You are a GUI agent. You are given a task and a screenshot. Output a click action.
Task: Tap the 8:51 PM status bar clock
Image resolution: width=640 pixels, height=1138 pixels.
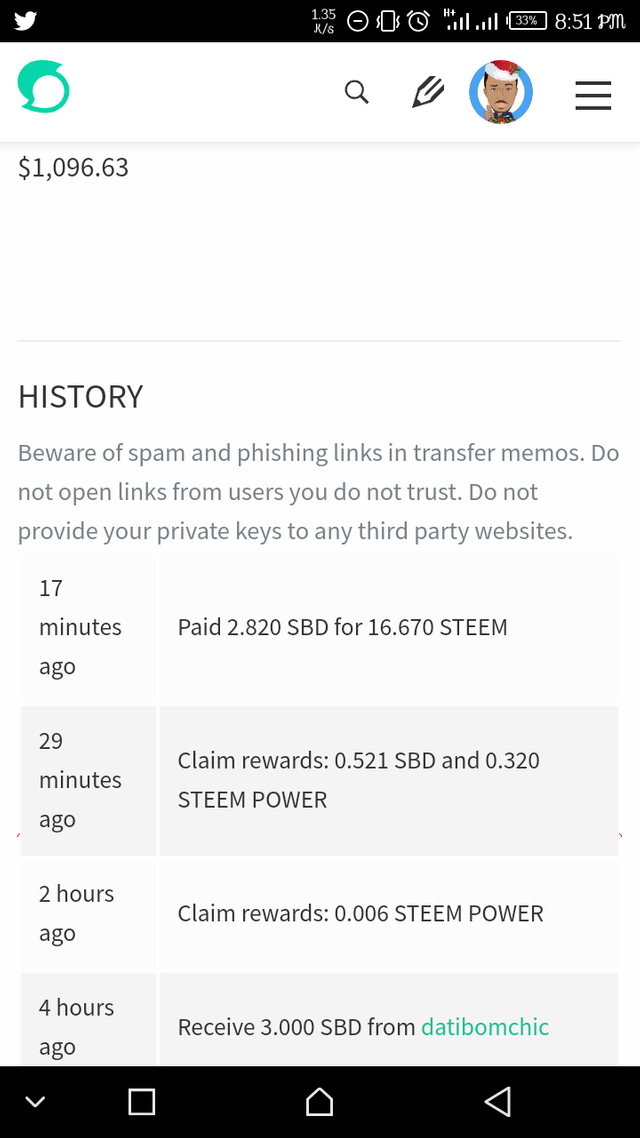pyautogui.click(x=589, y=20)
